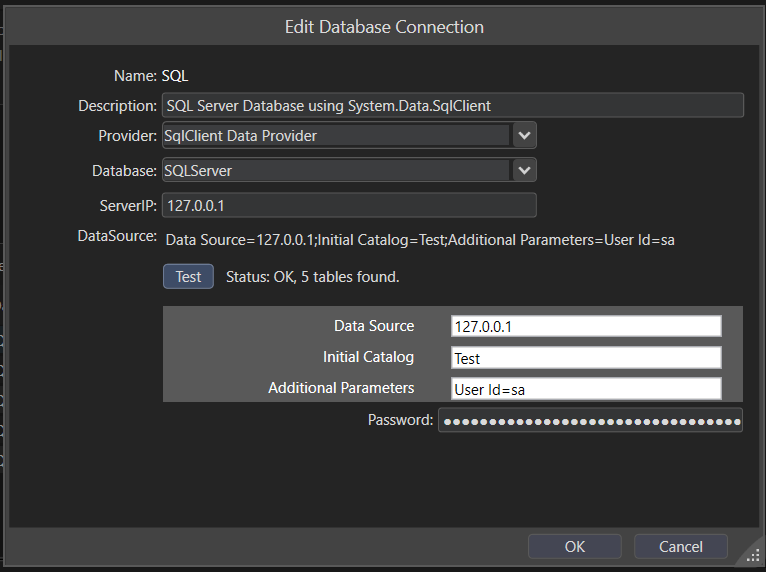The width and height of the screenshot is (766, 572).
Task: Click the Test connection button
Action: tap(188, 276)
